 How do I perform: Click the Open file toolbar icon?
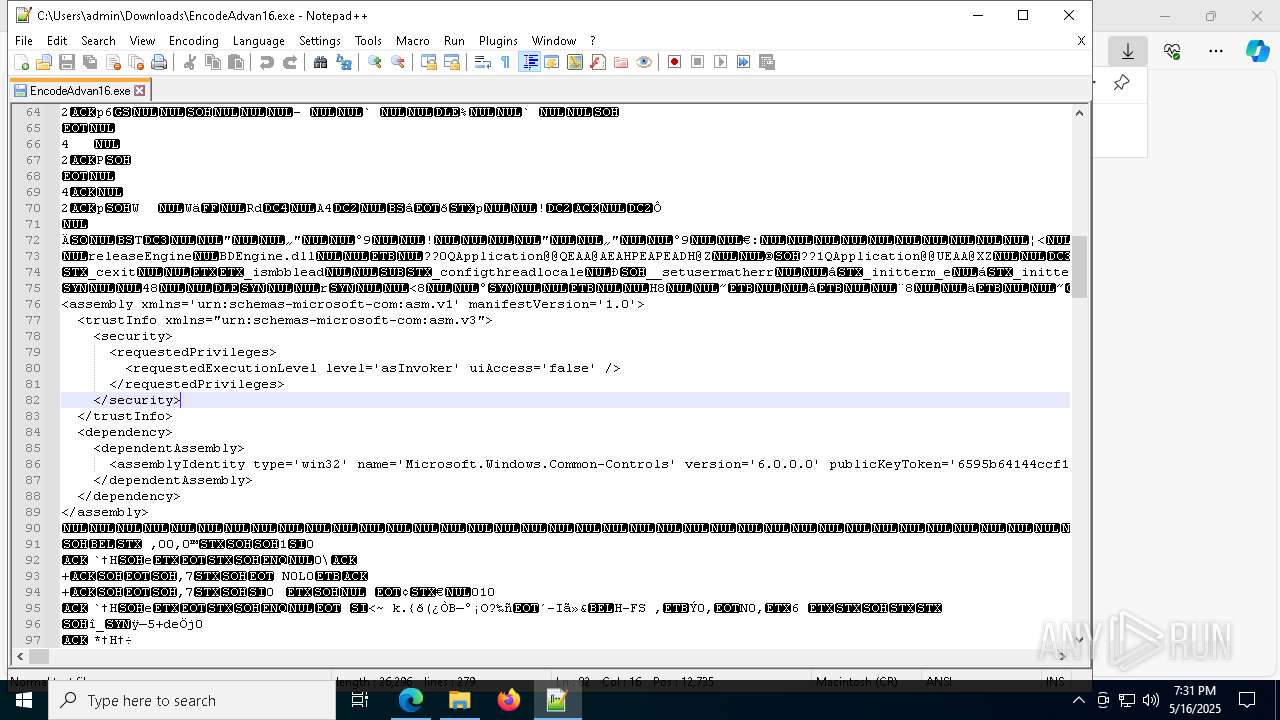pos(44,62)
